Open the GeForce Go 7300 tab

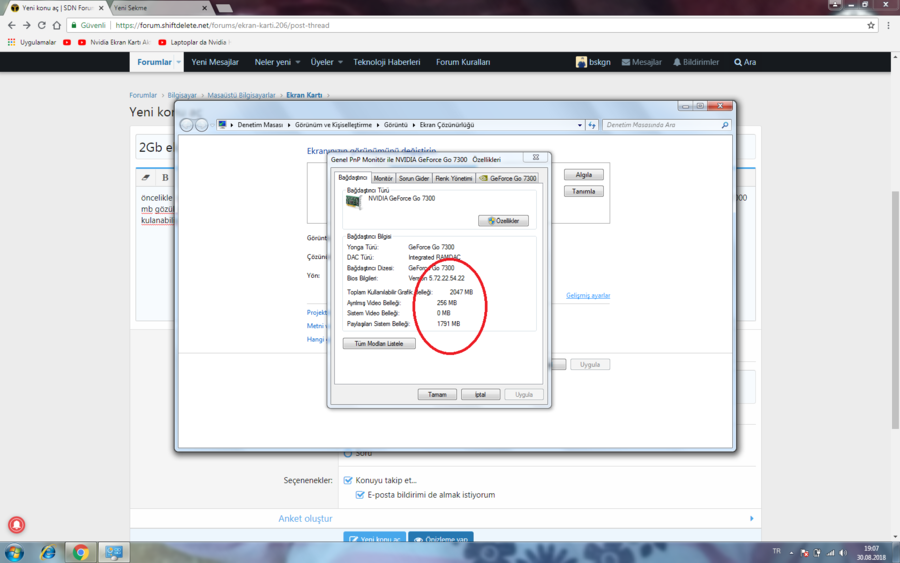point(507,178)
